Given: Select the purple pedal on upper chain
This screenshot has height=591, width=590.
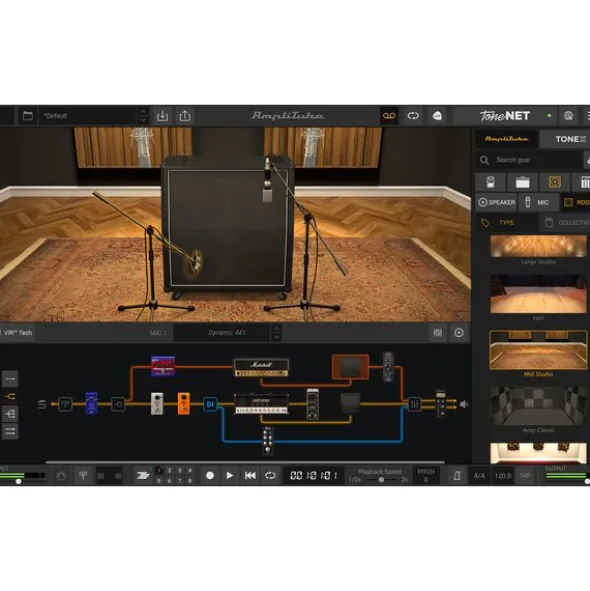Looking at the screenshot, I should pos(163,366).
